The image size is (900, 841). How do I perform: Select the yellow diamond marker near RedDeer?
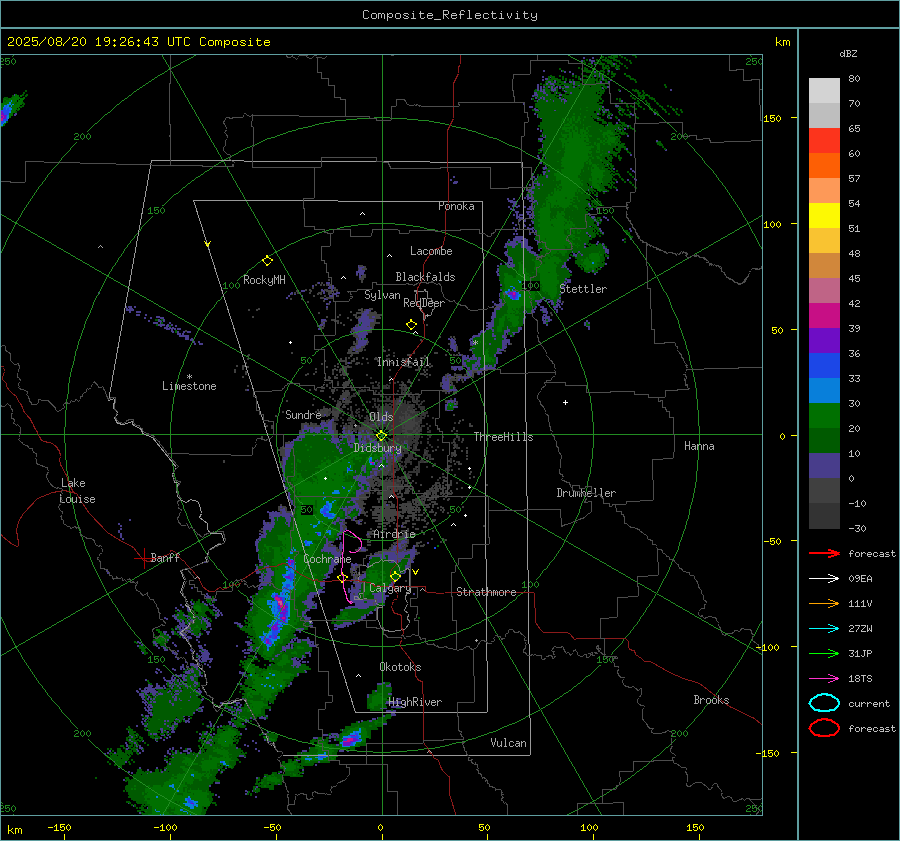pyautogui.click(x=411, y=325)
